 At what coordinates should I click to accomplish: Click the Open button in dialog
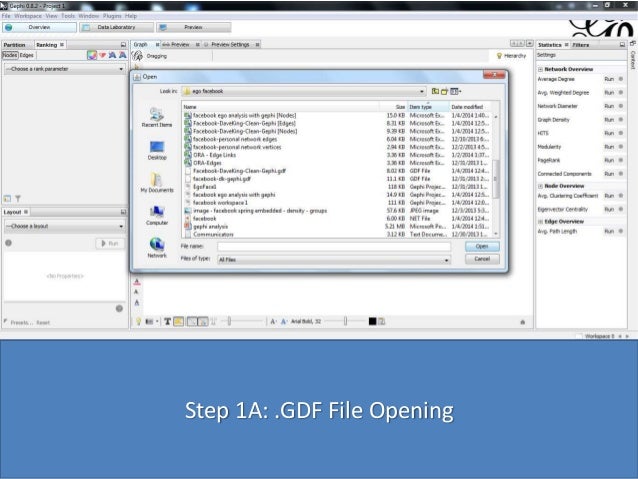482,246
